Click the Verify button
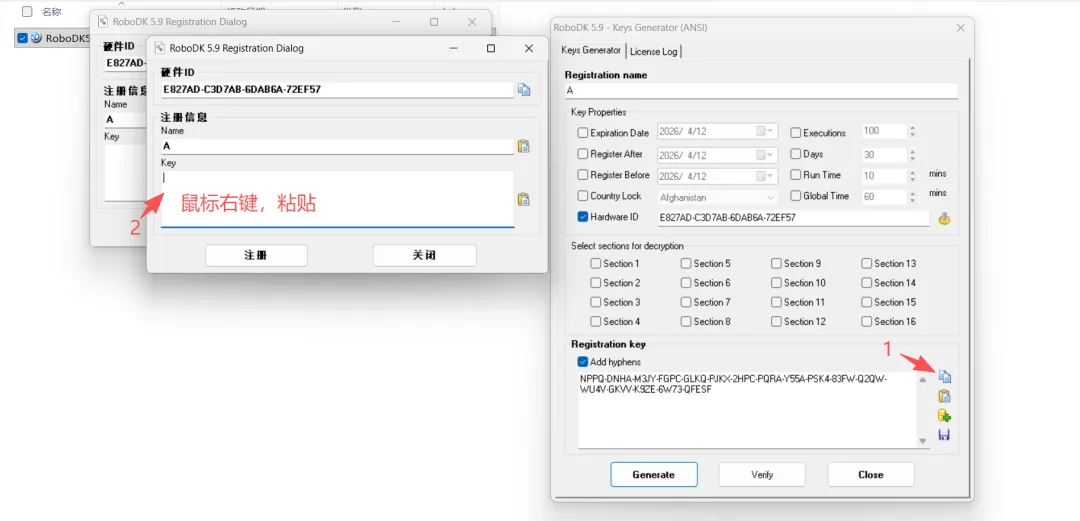The width and height of the screenshot is (1080, 521). [762, 474]
